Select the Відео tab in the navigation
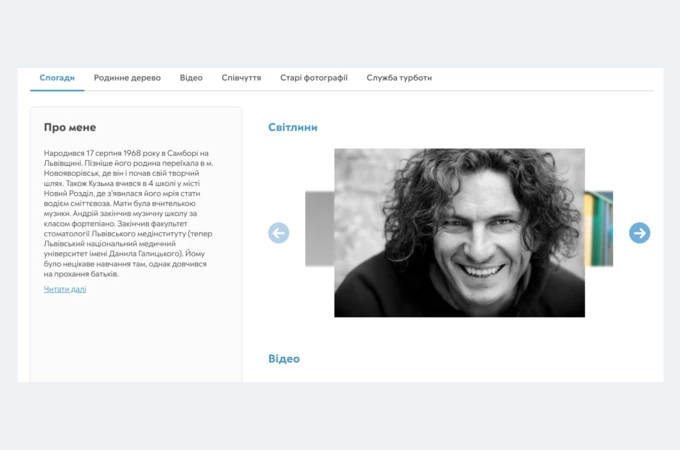The height and width of the screenshot is (450, 680). click(x=191, y=78)
